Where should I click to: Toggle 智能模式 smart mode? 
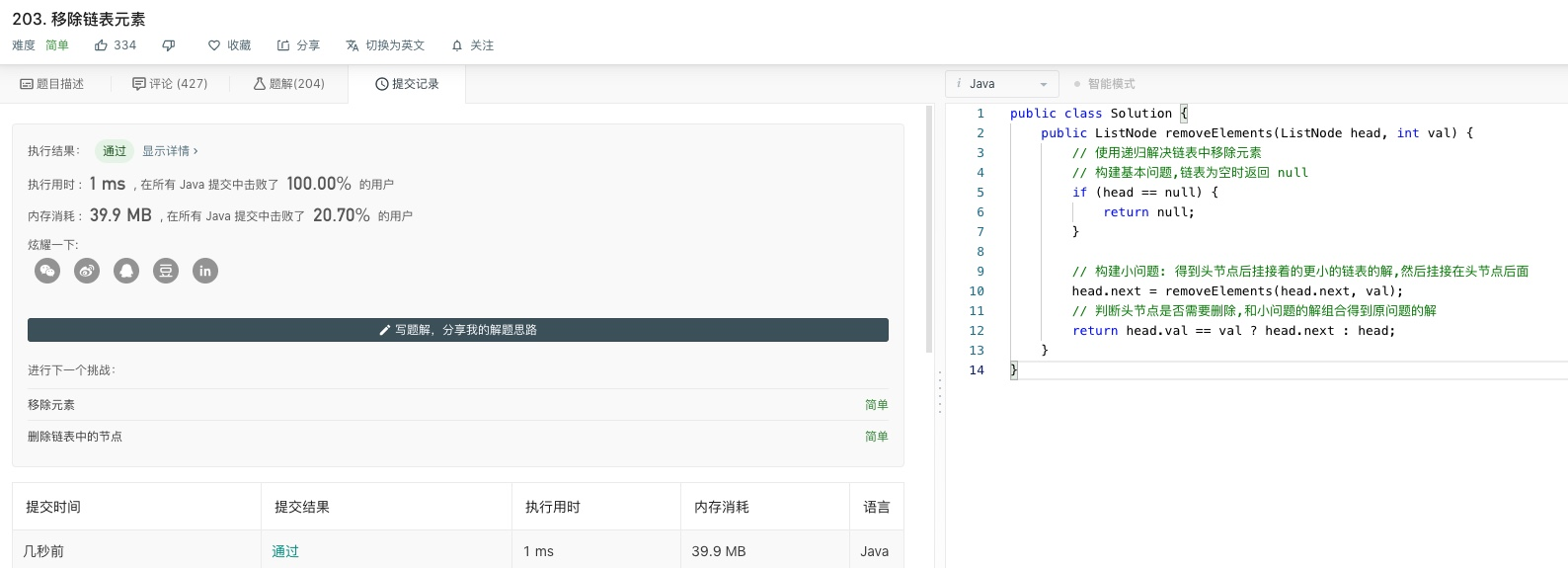(x=1104, y=84)
